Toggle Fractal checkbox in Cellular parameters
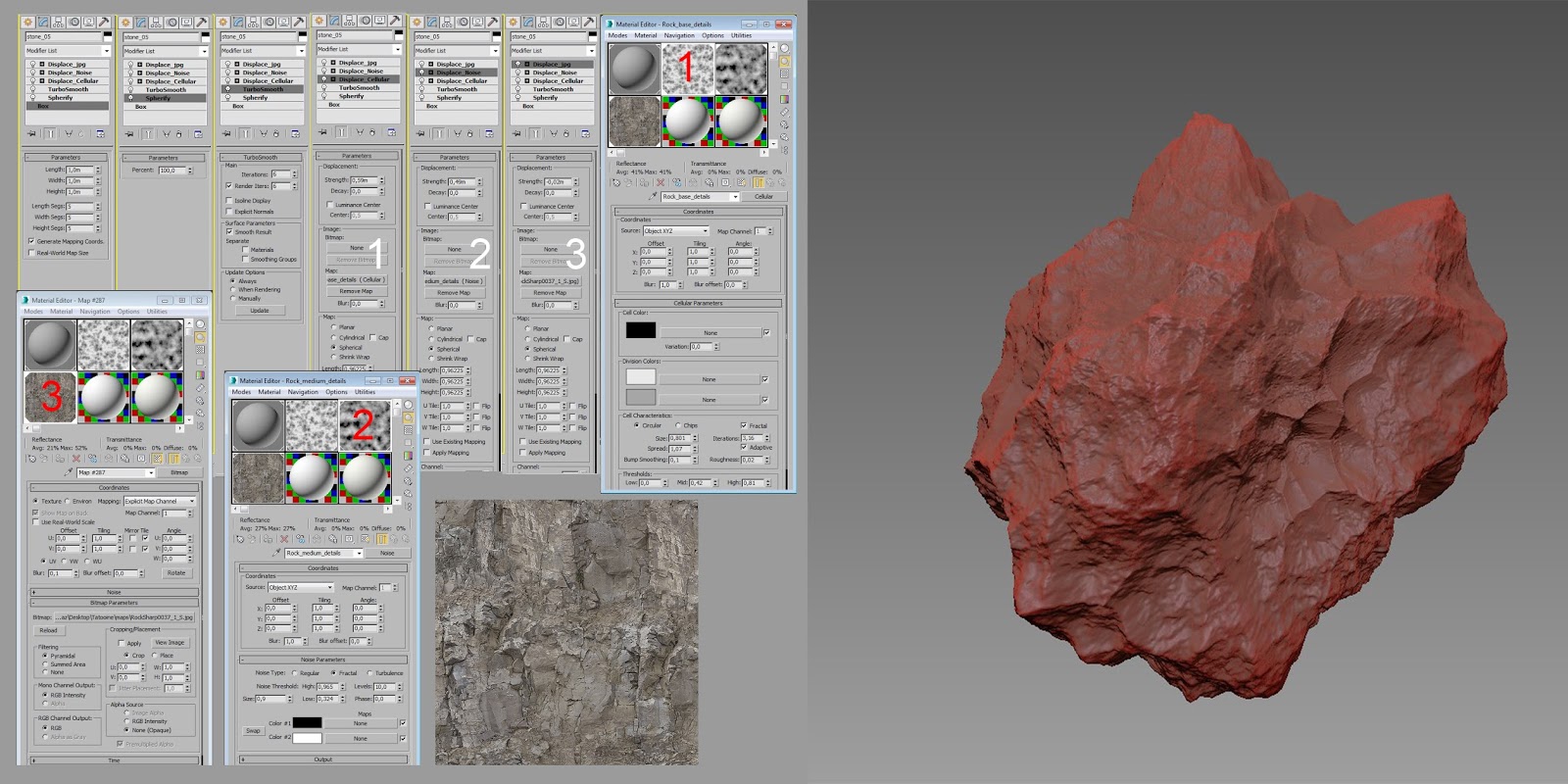 click(x=744, y=425)
